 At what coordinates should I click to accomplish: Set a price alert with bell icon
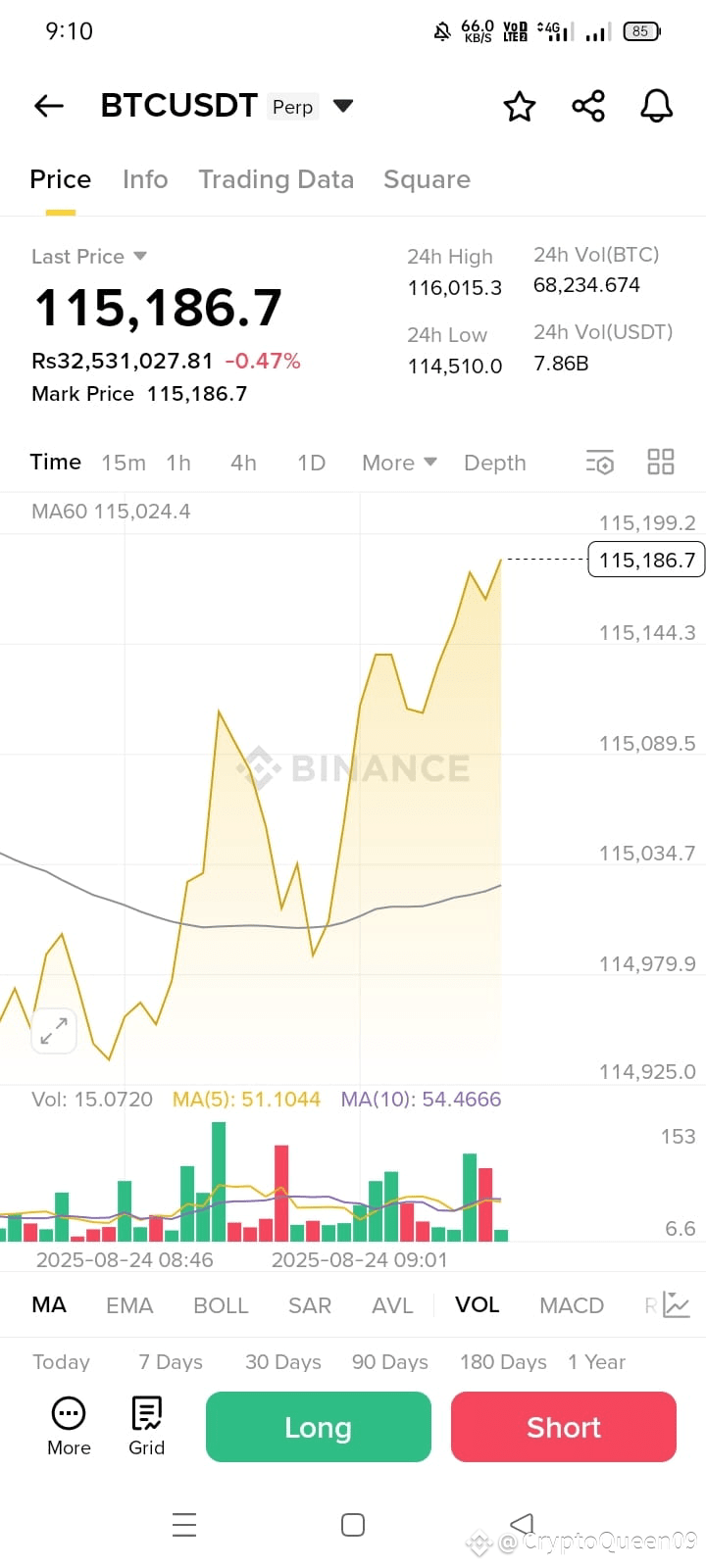657,106
